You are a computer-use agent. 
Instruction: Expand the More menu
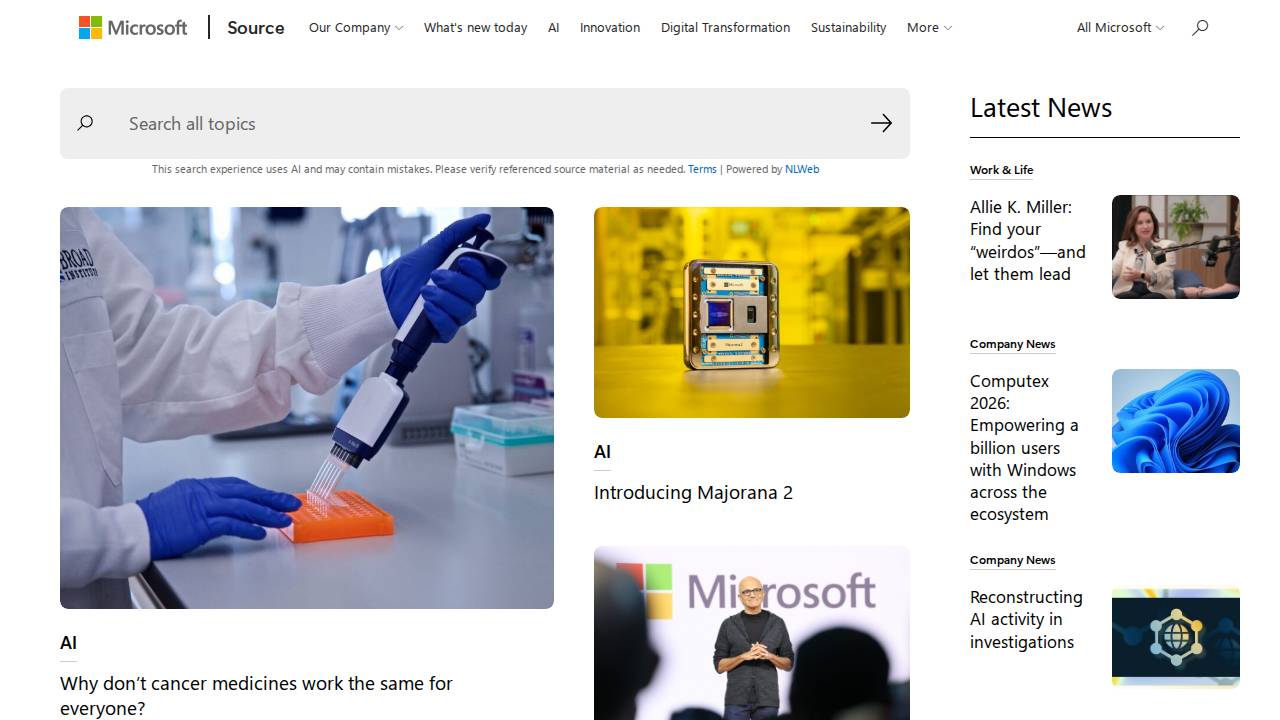(929, 28)
